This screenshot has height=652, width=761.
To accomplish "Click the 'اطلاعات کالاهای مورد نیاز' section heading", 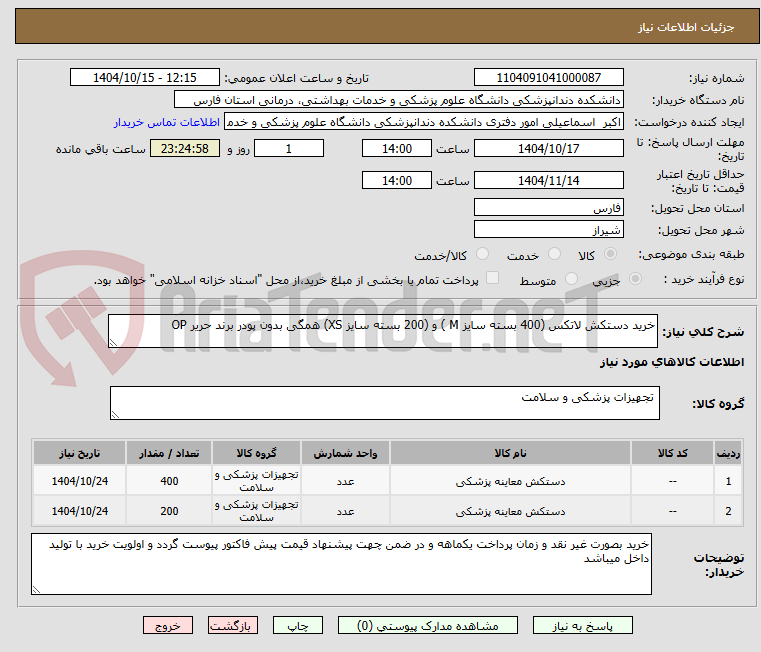I will point(672,362).
